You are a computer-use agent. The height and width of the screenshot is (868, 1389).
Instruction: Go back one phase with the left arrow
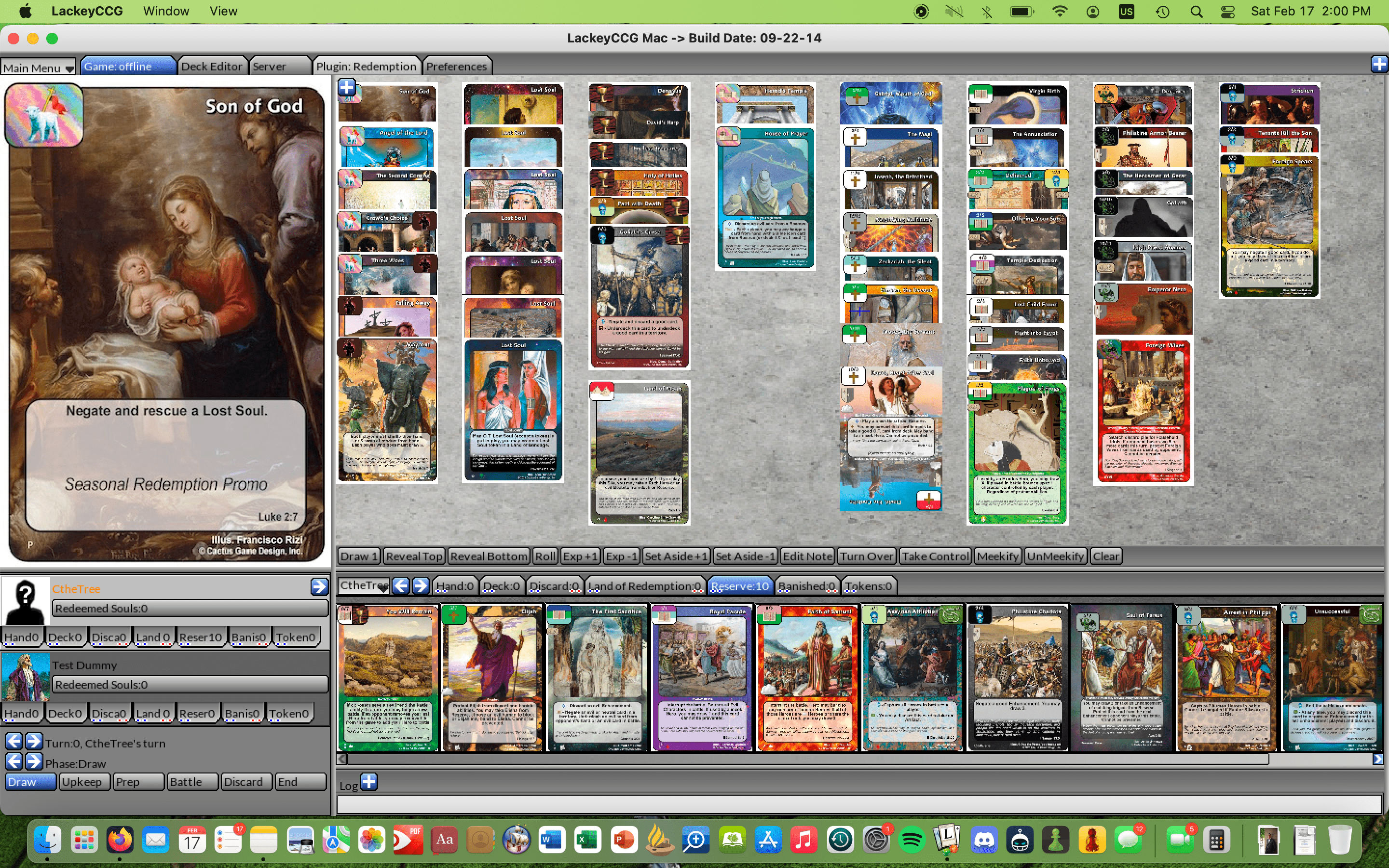click(14, 761)
